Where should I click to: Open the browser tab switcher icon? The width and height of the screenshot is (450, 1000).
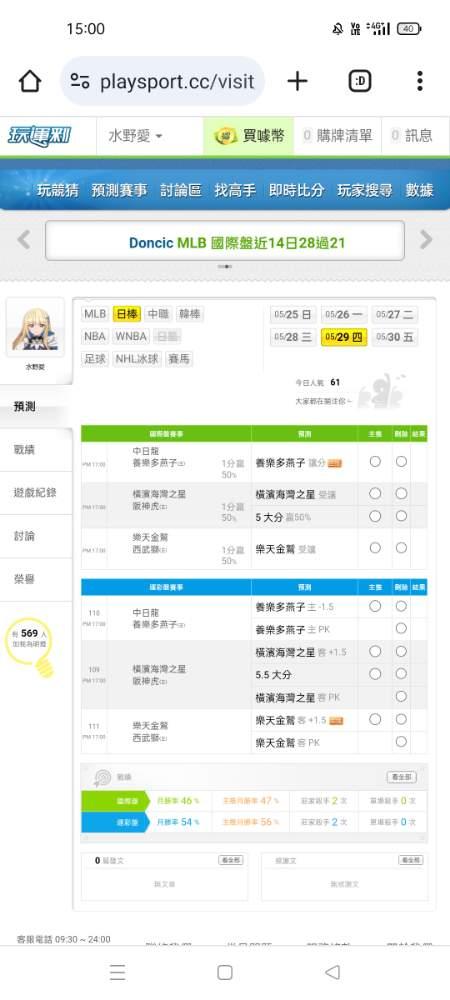[360, 81]
